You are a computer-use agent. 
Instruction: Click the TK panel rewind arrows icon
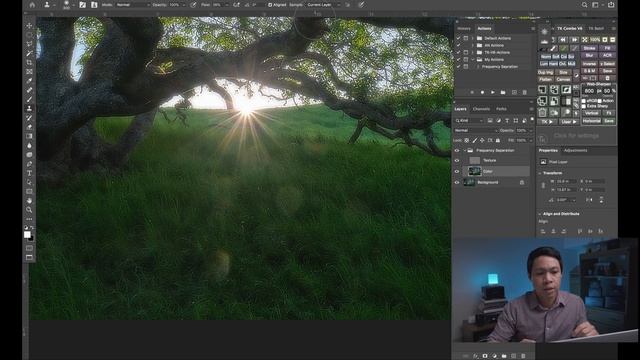(563, 40)
